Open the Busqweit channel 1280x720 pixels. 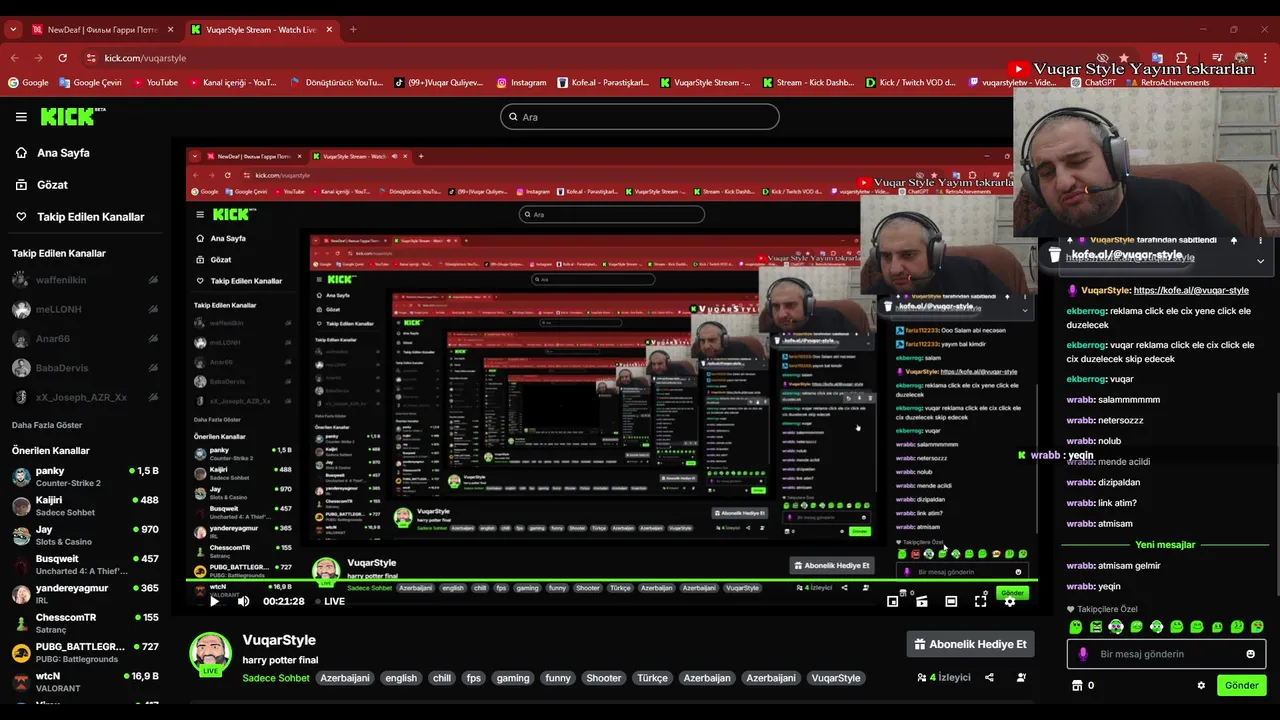click(85, 564)
